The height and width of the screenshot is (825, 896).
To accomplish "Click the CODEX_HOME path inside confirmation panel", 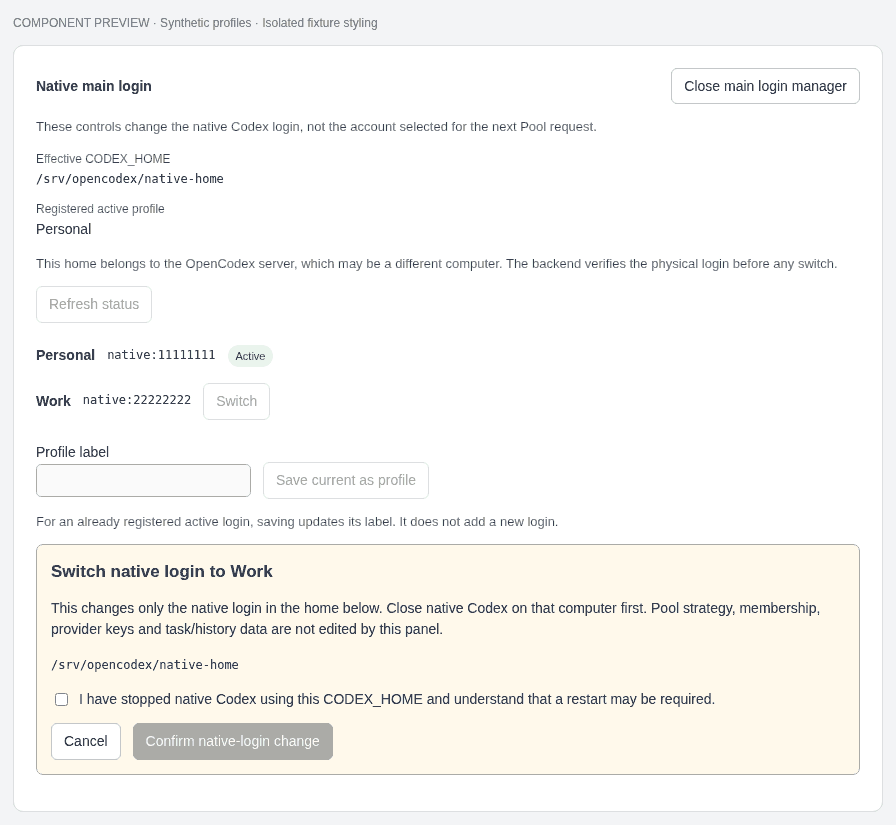I will click(145, 665).
